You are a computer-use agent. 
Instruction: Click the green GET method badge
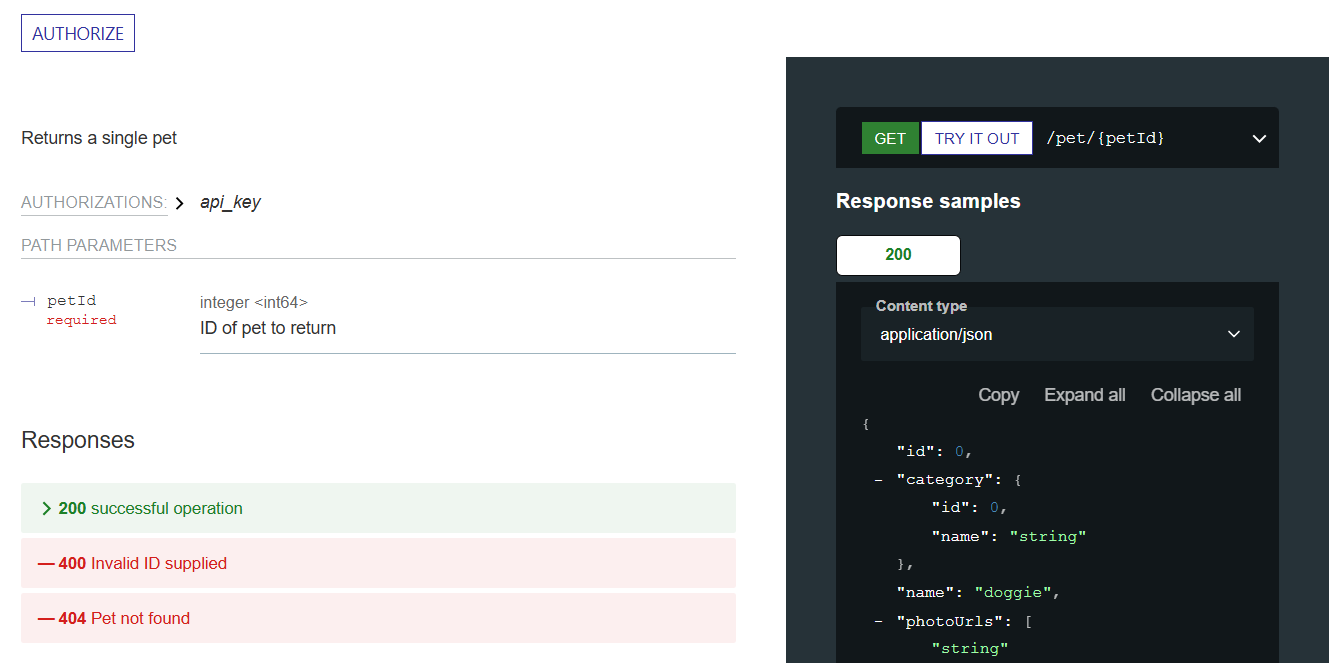(889, 137)
